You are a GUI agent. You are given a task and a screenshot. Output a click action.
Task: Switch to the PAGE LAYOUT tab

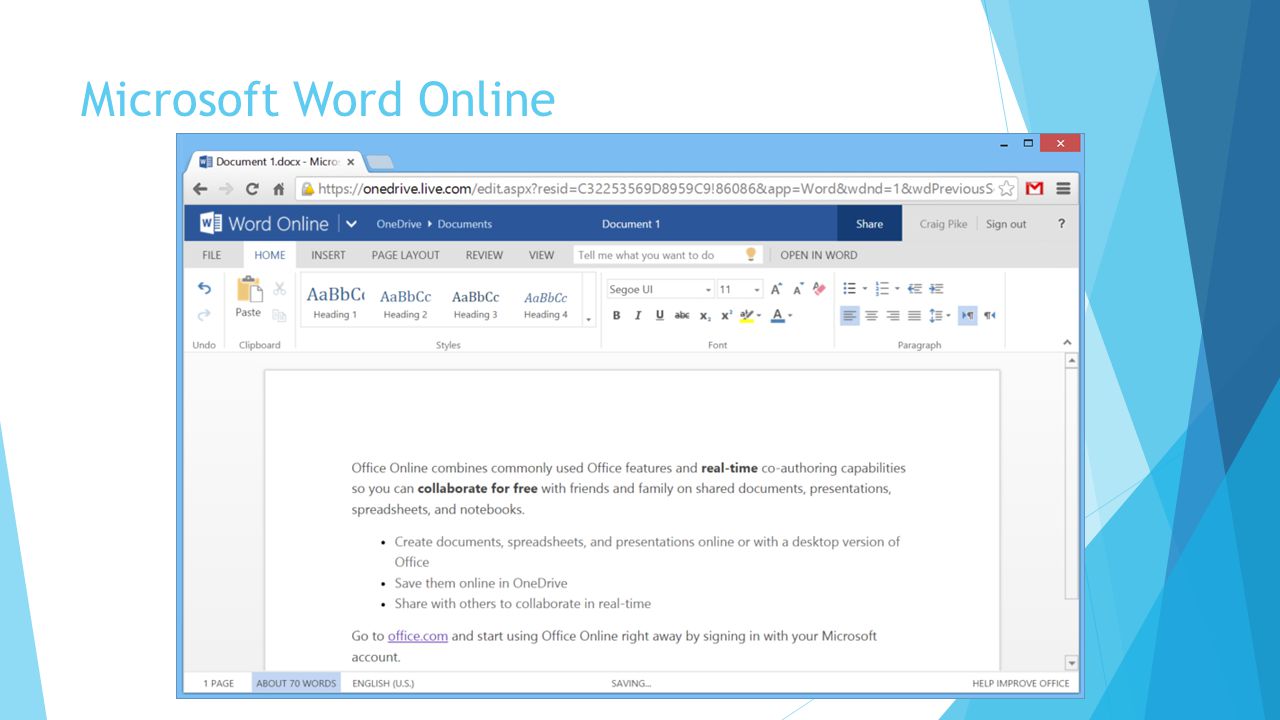coord(406,255)
